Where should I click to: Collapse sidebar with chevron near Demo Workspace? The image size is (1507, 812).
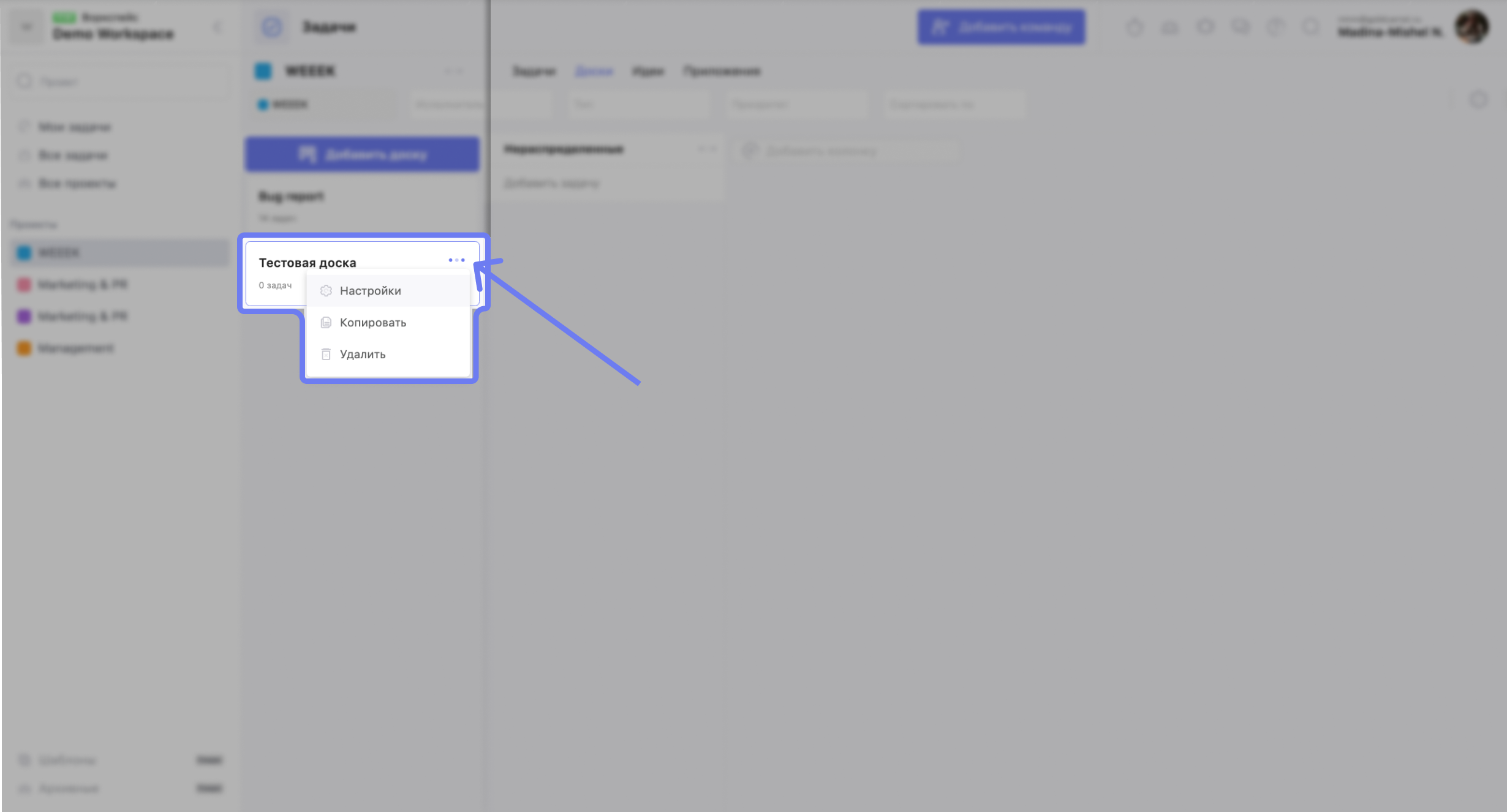[217, 27]
